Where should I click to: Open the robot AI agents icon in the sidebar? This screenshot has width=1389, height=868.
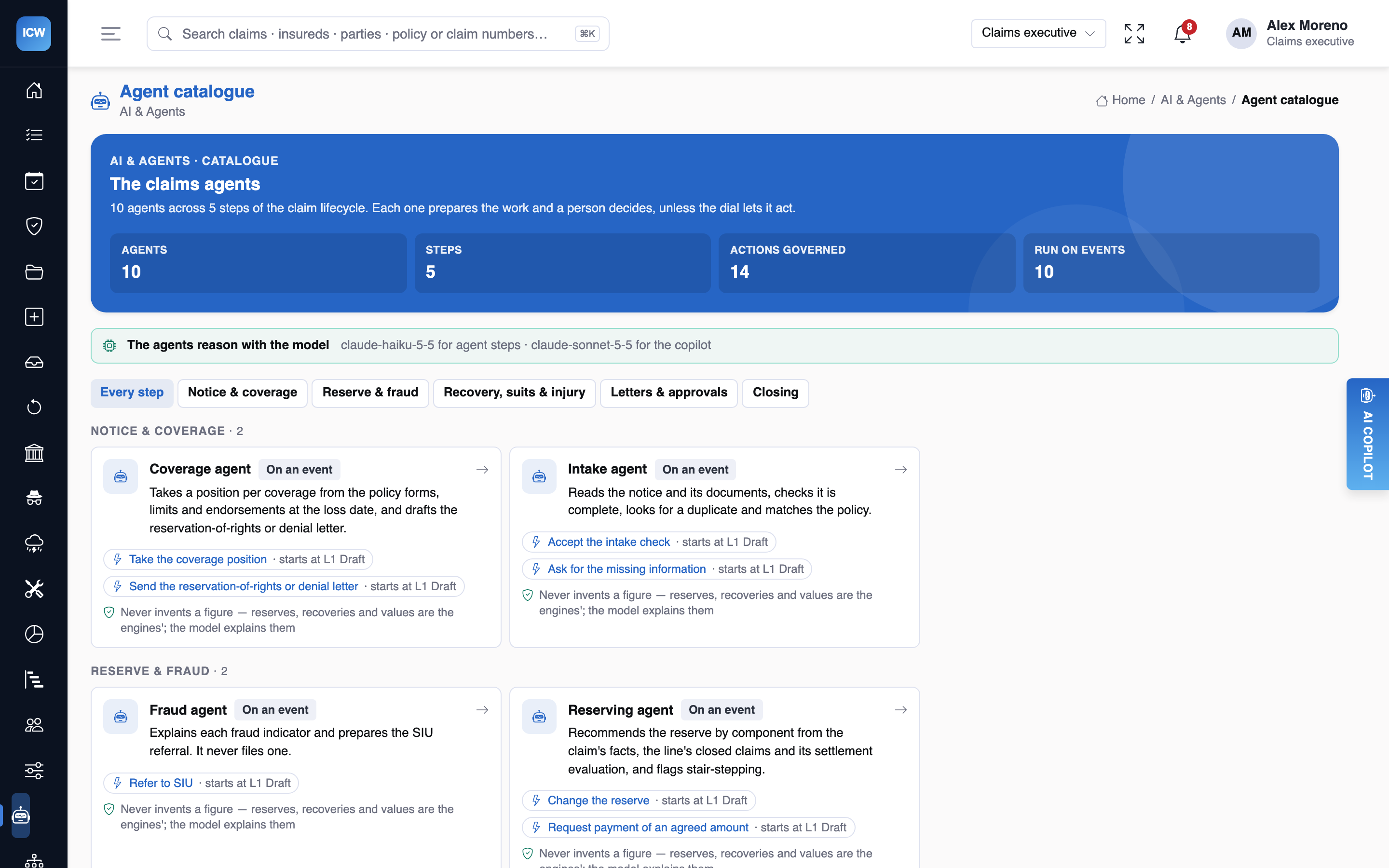tap(21, 815)
